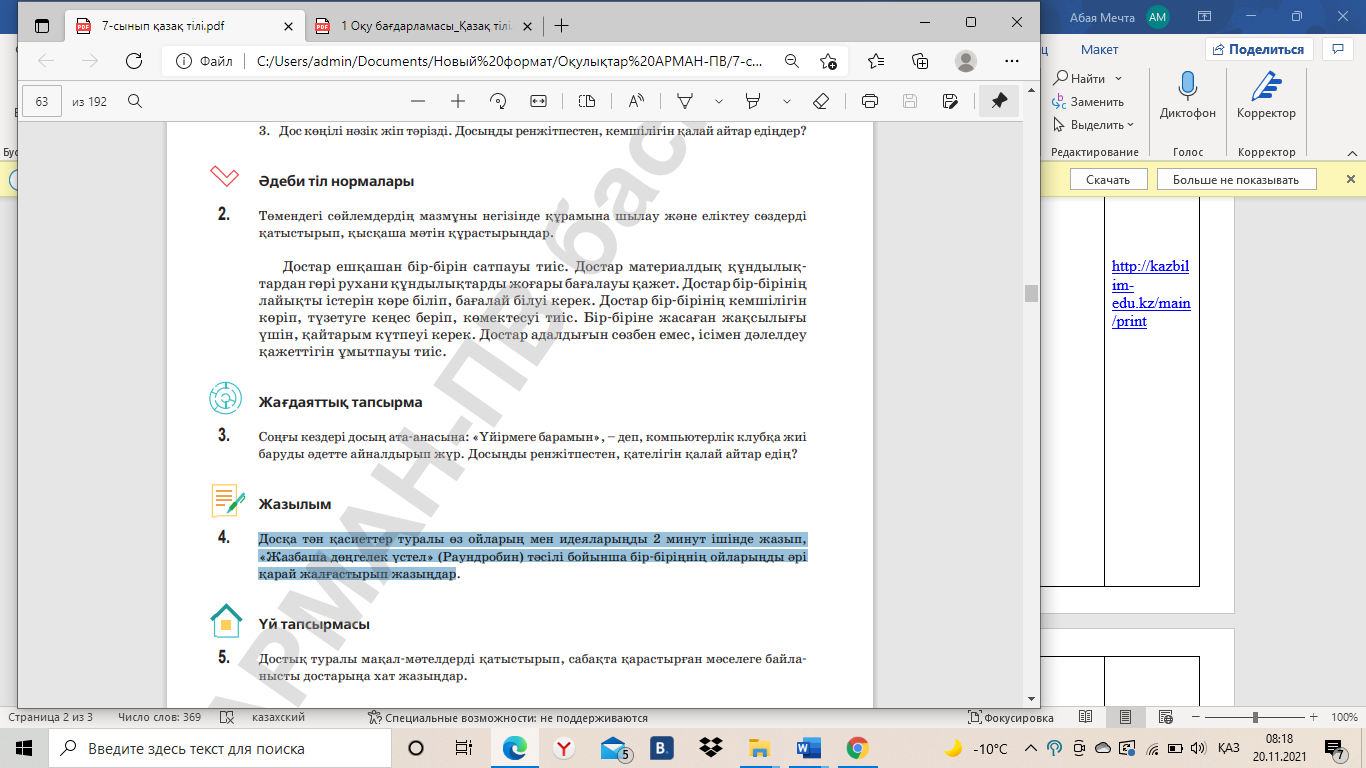1366x768 pixels.
Task: Click the Word account avatar AM
Action: tap(1158, 16)
